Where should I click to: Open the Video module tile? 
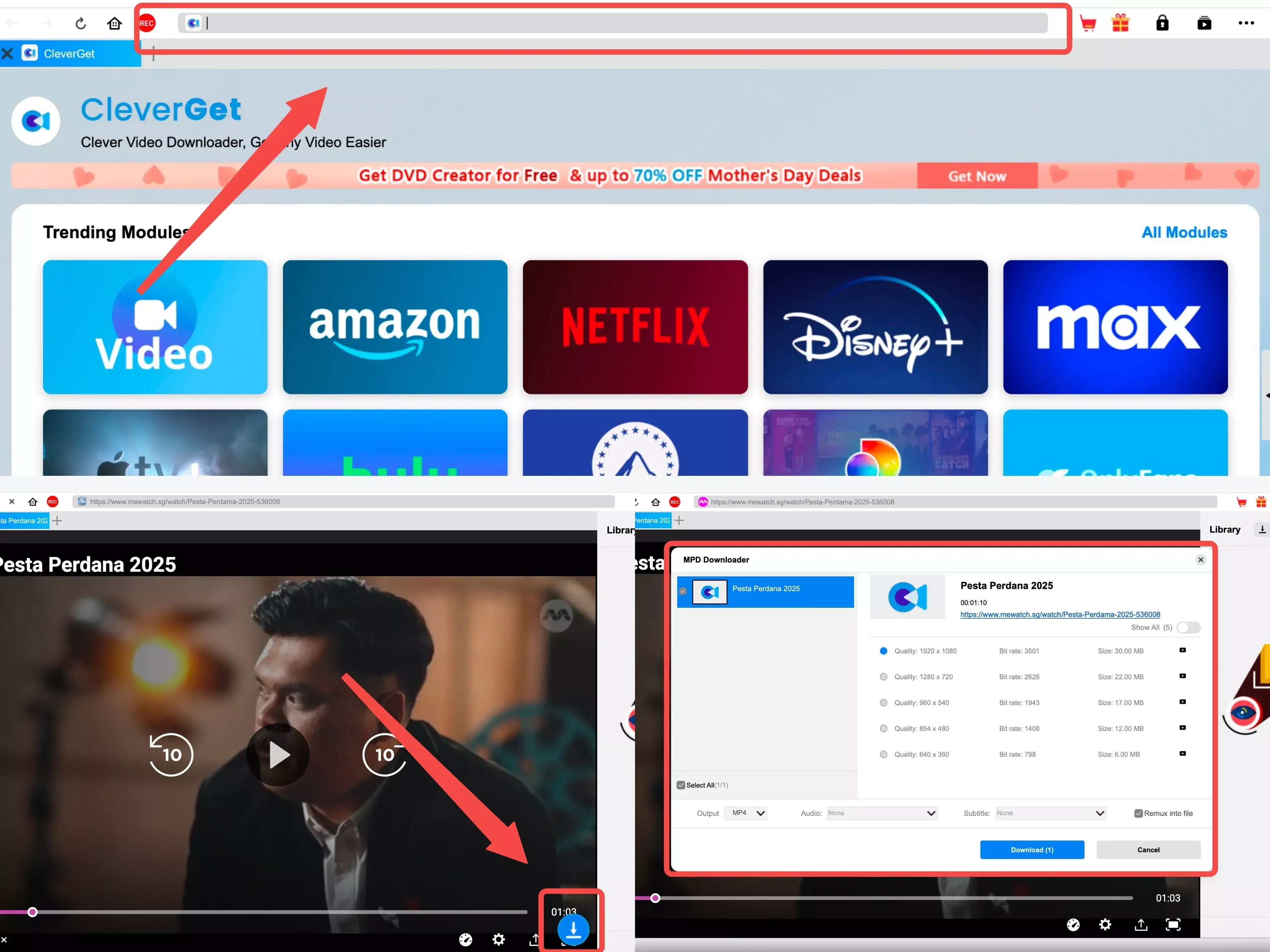[155, 327]
